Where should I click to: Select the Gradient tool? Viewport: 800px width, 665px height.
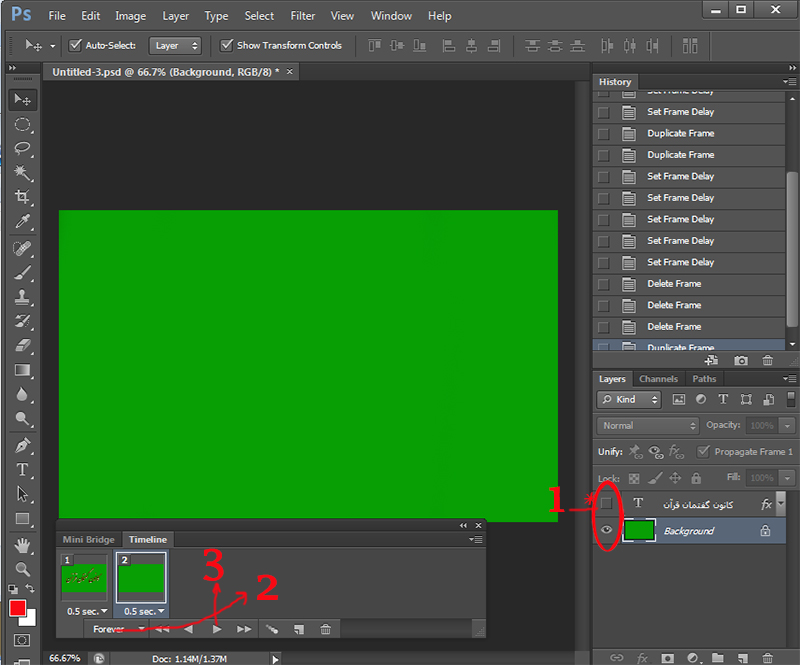pyautogui.click(x=22, y=370)
